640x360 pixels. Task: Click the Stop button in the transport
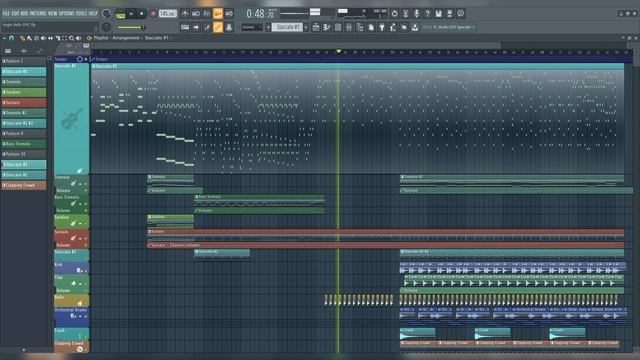142,13
